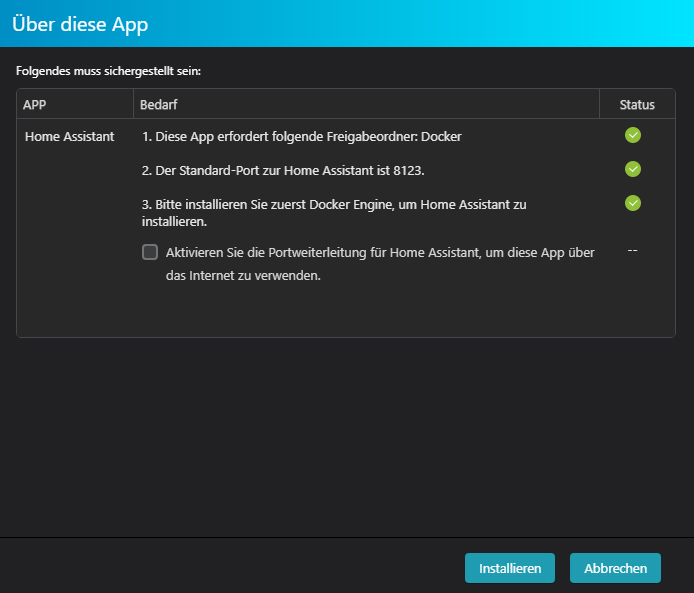The width and height of the screenshot is (694, 593).
Task: Click green check for Freigabeordner Docker row
Action: tap(632, 135)
